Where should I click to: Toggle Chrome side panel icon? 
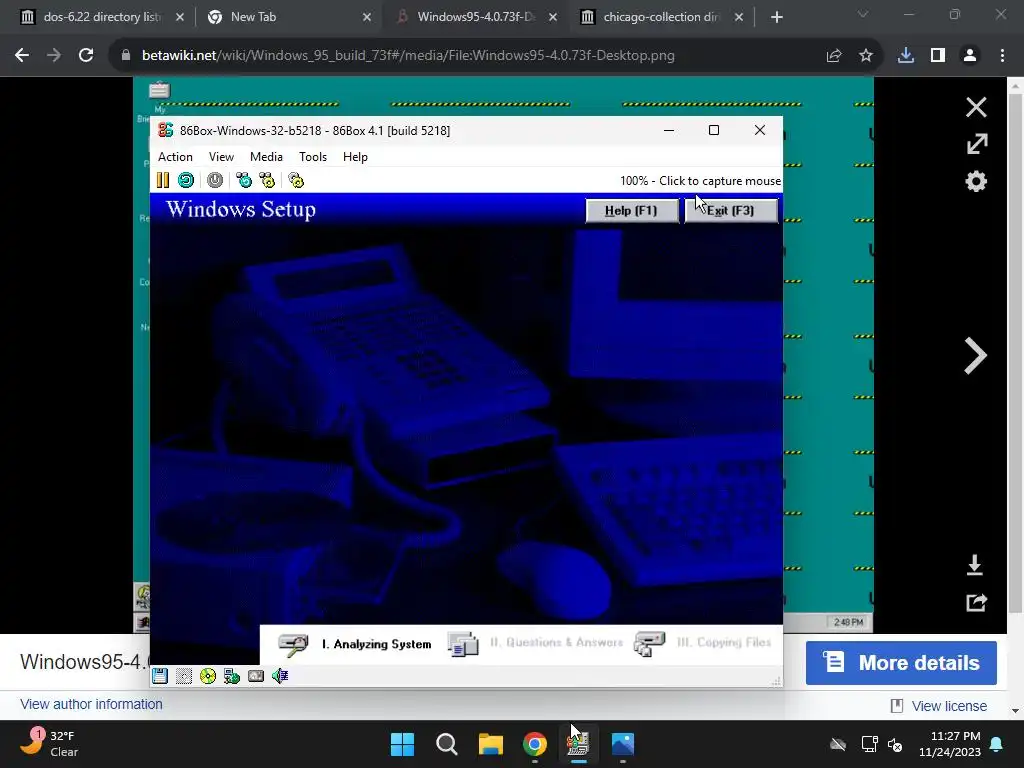point(938,56)
